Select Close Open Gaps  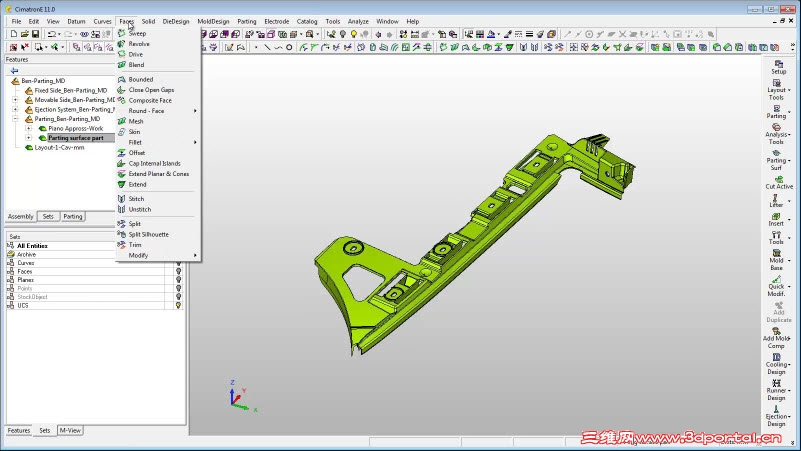[x=151, y=90]
